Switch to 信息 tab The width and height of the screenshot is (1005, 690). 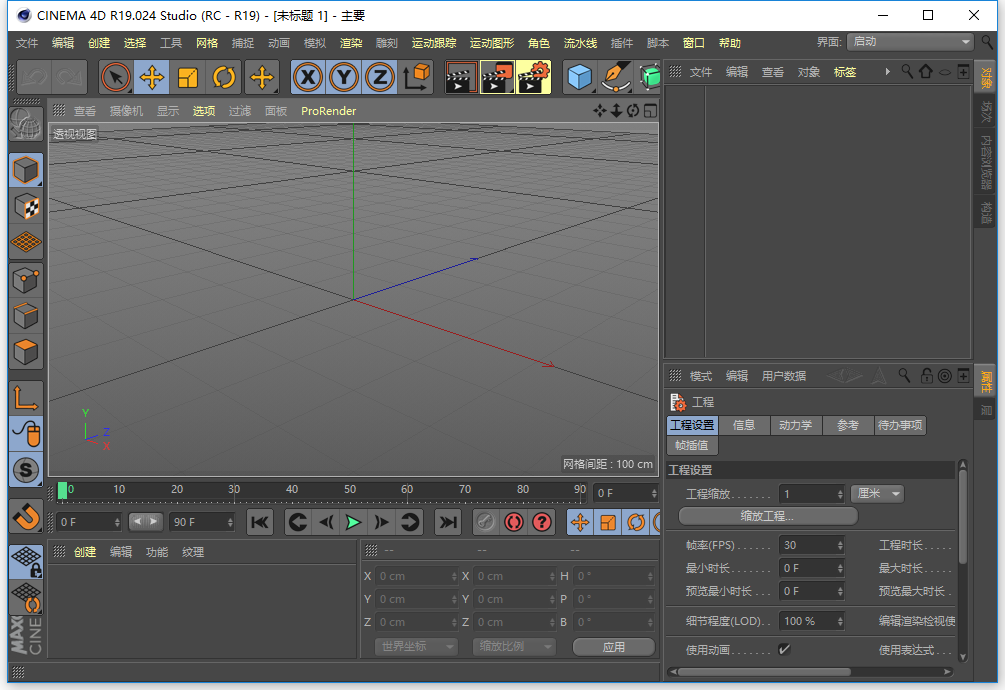[743, 425]
